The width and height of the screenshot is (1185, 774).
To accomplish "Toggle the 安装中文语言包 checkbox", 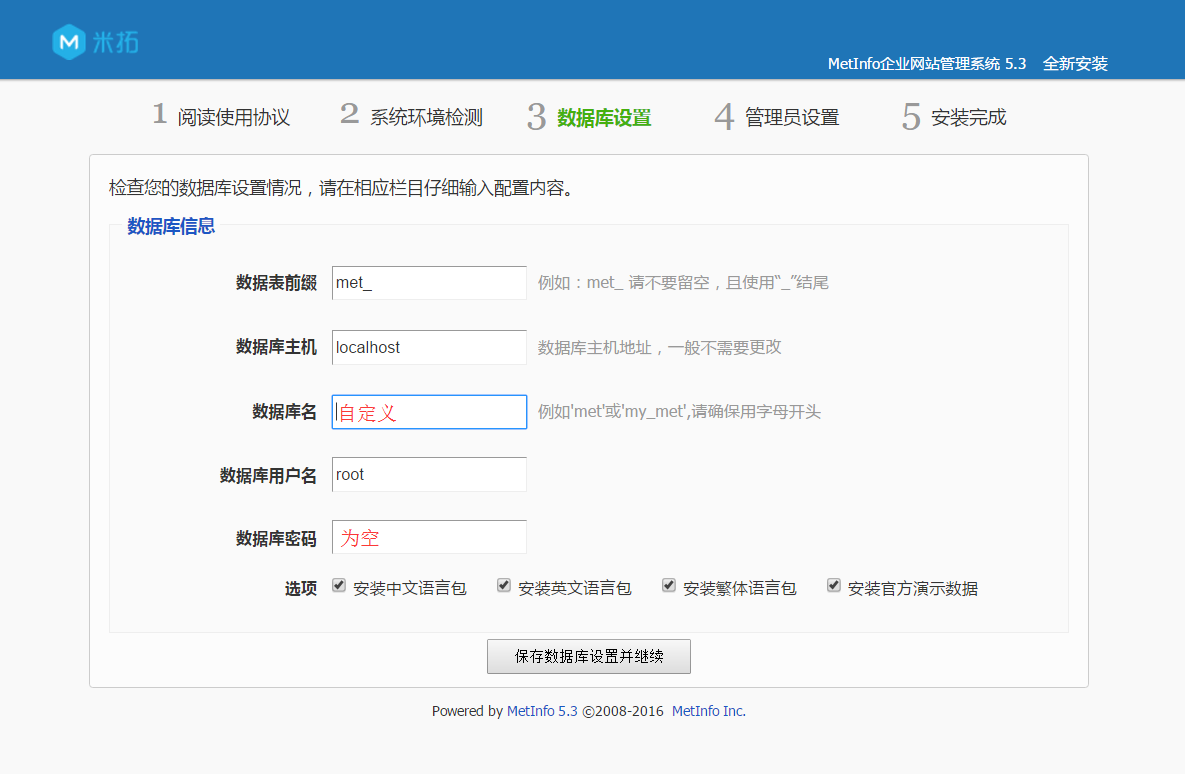I will 339,586.
